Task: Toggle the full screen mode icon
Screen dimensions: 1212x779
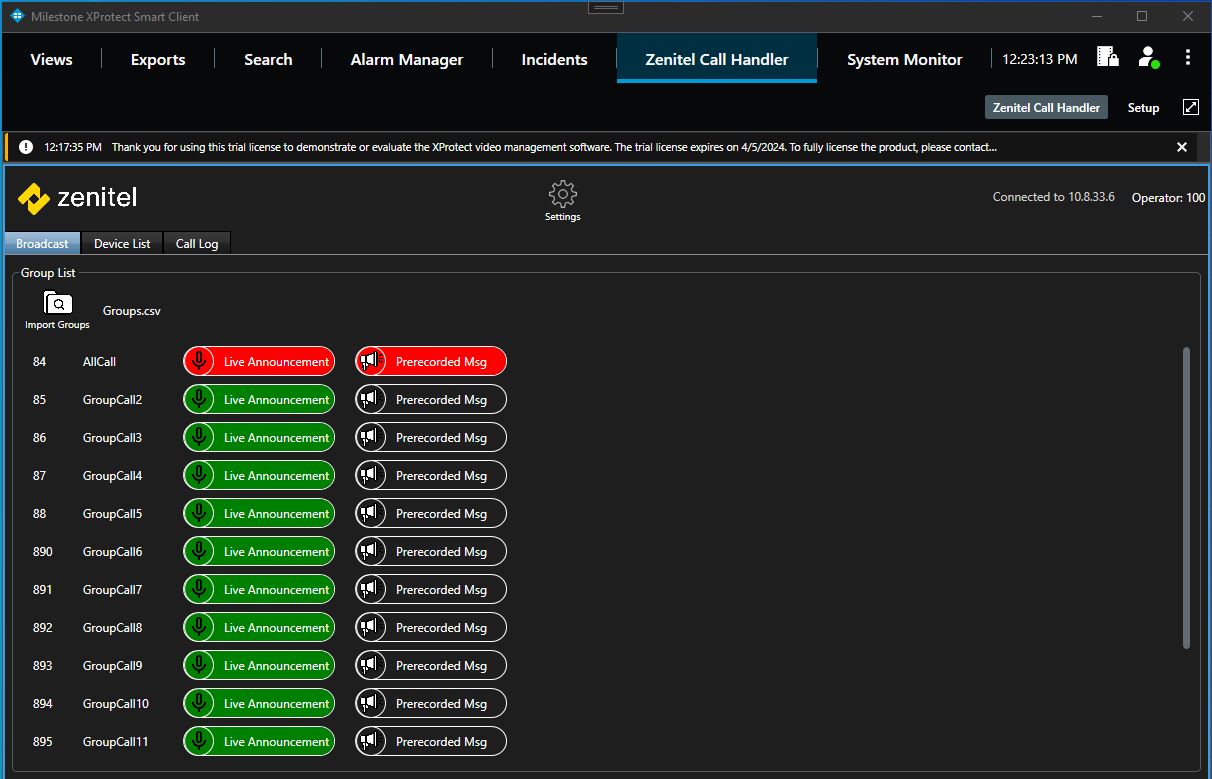Action: pyautogui.click(x=1190, y=107)
